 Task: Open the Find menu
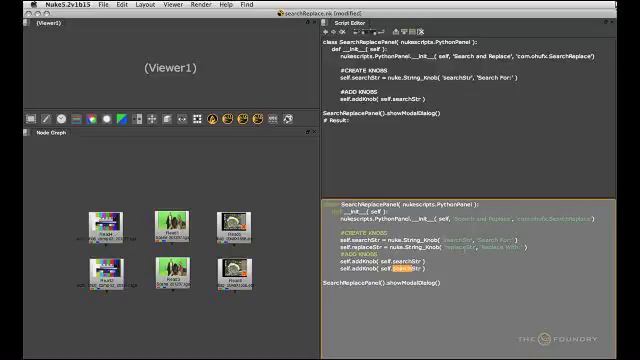247,4
